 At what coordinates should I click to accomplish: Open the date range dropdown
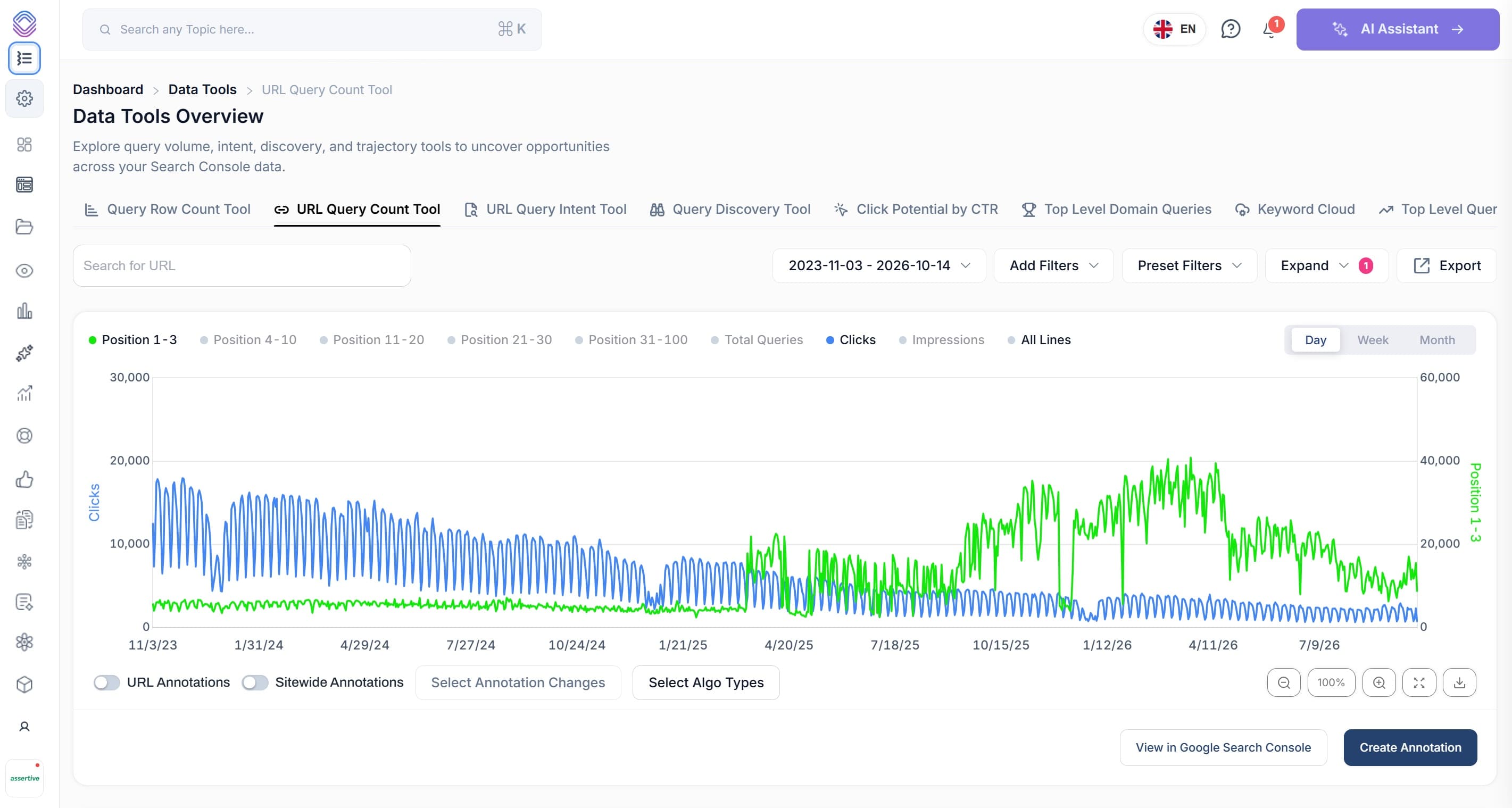point(879,266)
